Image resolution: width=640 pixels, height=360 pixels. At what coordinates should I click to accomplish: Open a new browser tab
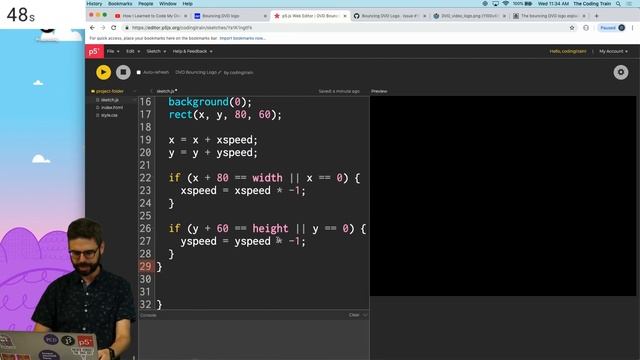(596, 16)
